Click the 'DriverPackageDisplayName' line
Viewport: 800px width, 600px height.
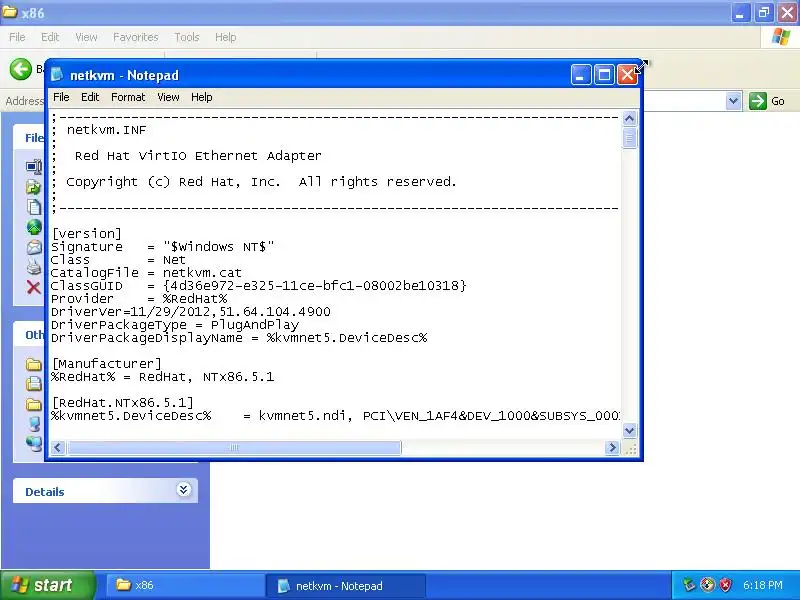coord(239,338)
